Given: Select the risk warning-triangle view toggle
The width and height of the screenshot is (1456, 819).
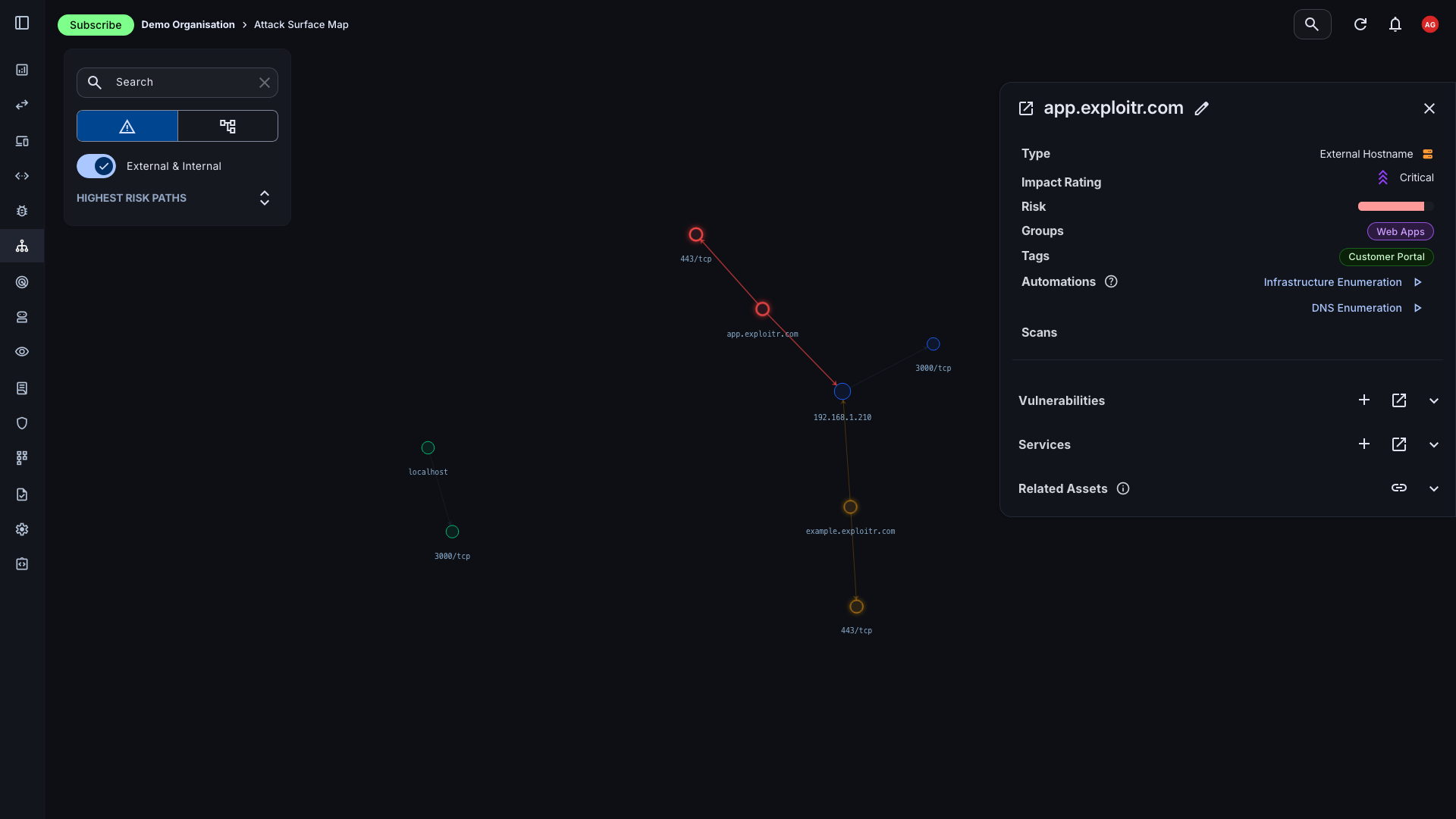Looking at the screenshot, I should pos(127,126).
